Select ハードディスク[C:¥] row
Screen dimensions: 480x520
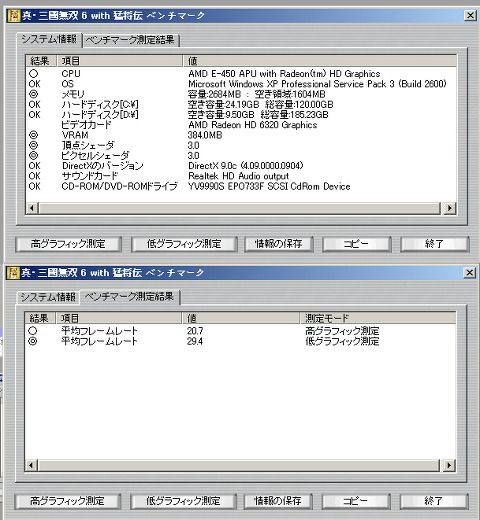[241, 105]
